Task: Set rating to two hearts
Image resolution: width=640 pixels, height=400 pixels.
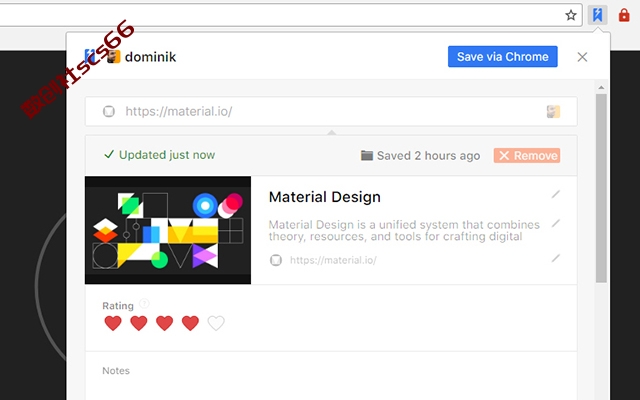Action: point(139,323)
